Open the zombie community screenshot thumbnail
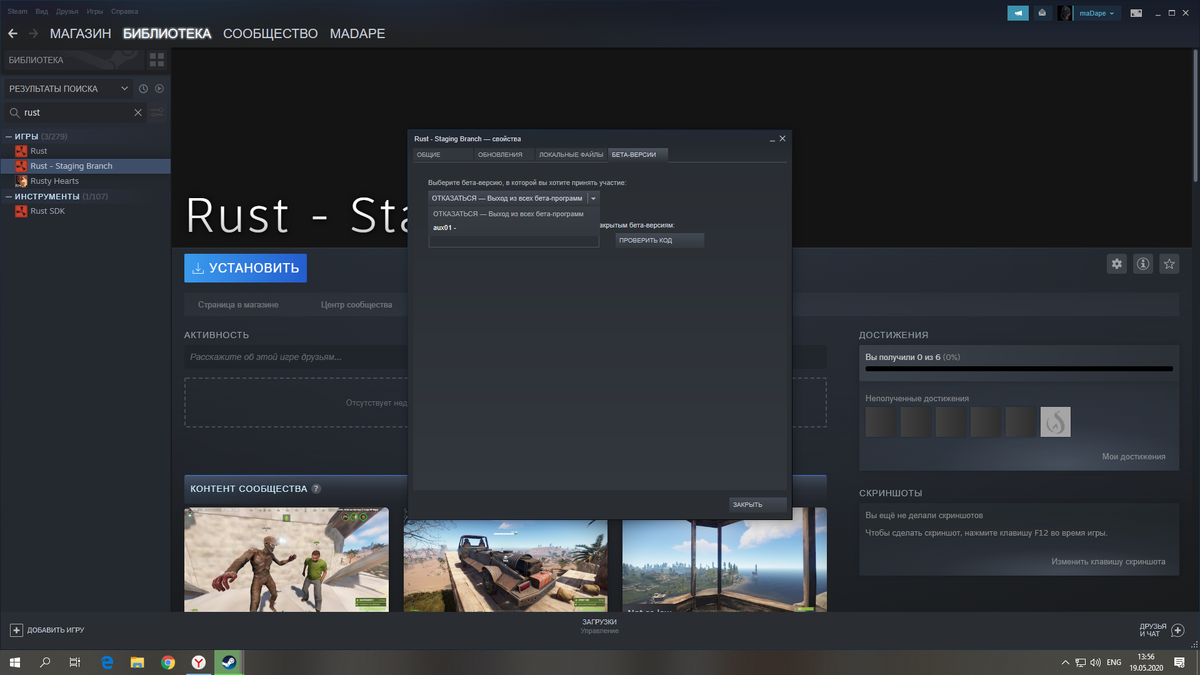This screenshot has height=675, width=1200. click(x=286, y=559)
